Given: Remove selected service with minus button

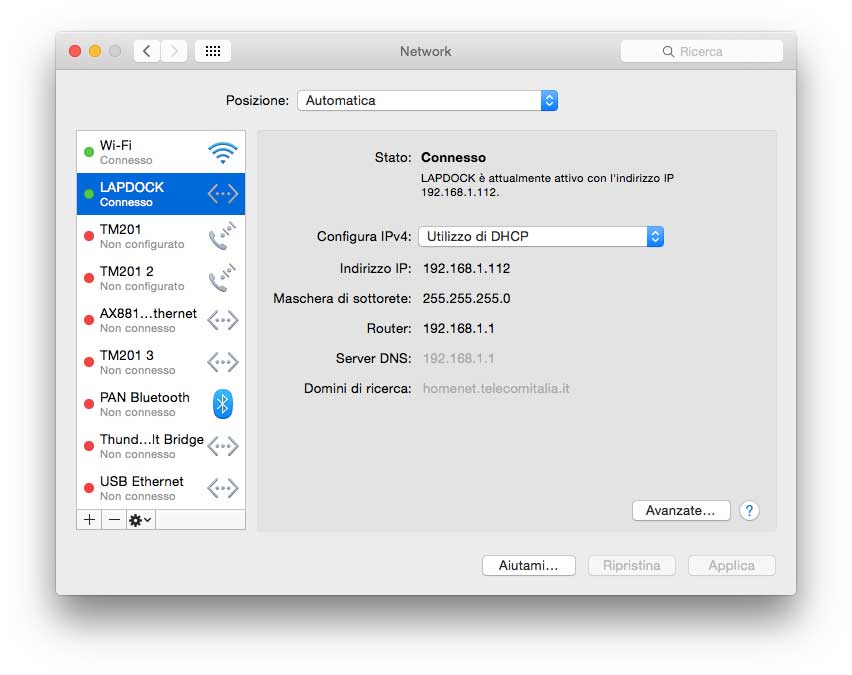Looking at the screenshot, I should 114,520.
